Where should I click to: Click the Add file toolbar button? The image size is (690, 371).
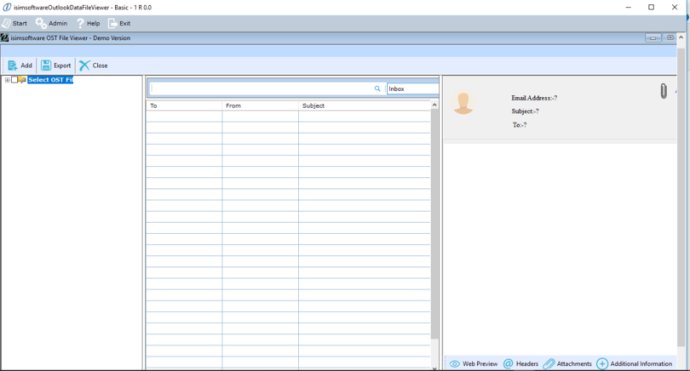[x=20, y=66]
